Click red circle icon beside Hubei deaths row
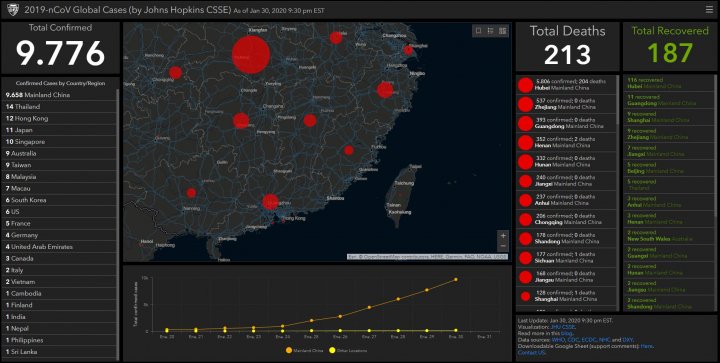 pos(525,85)
